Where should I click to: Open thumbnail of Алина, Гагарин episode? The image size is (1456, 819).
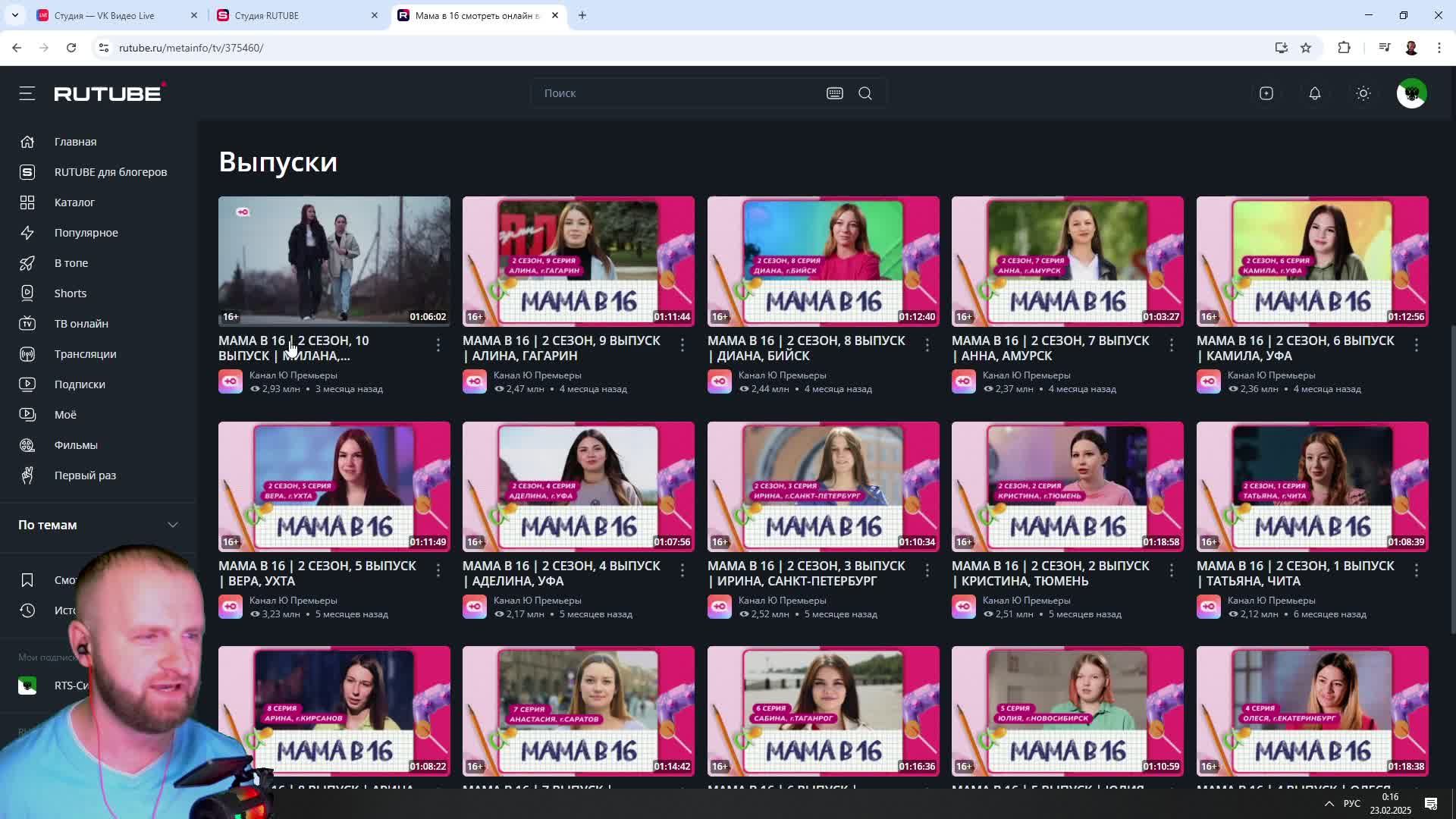pyautogui.click(x=579, y=262)
